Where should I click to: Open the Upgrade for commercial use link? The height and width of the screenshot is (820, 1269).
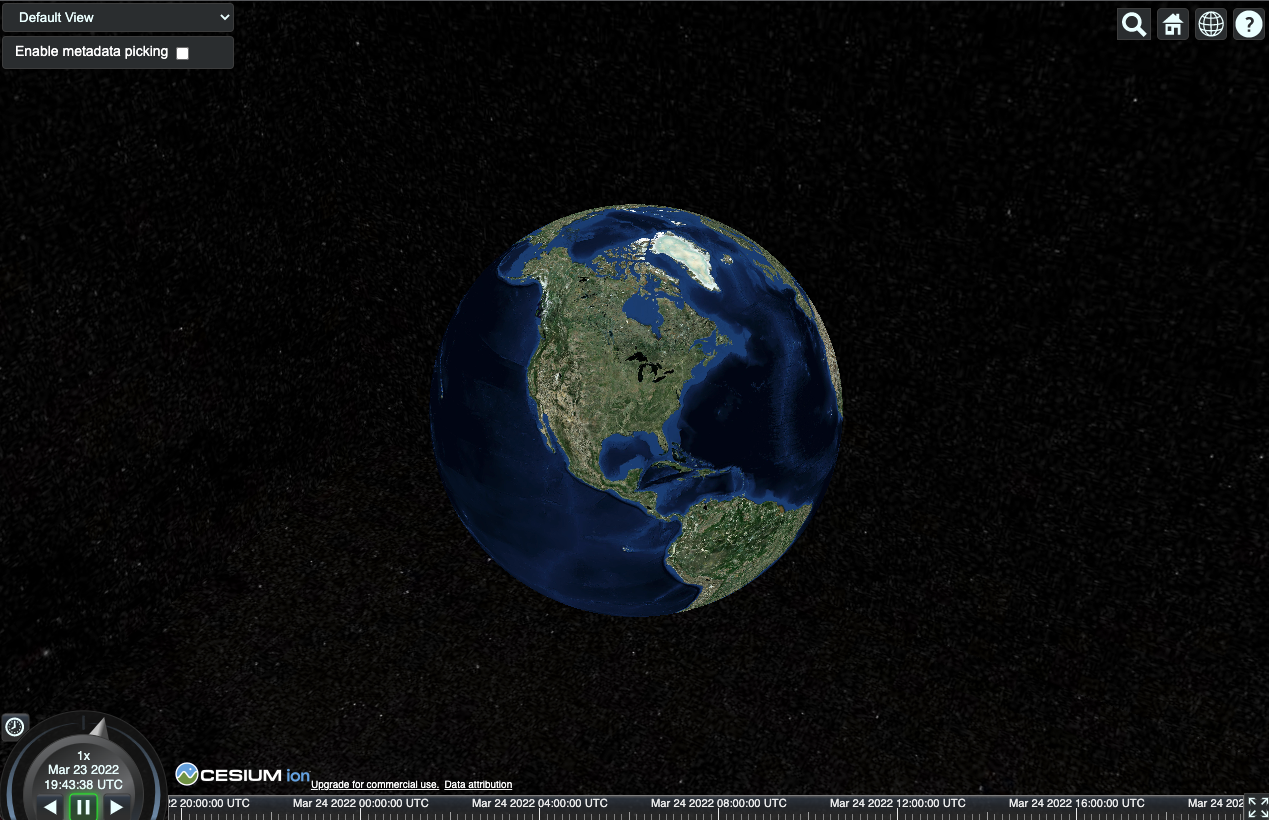pyautogui.click(x=374, y=784)
